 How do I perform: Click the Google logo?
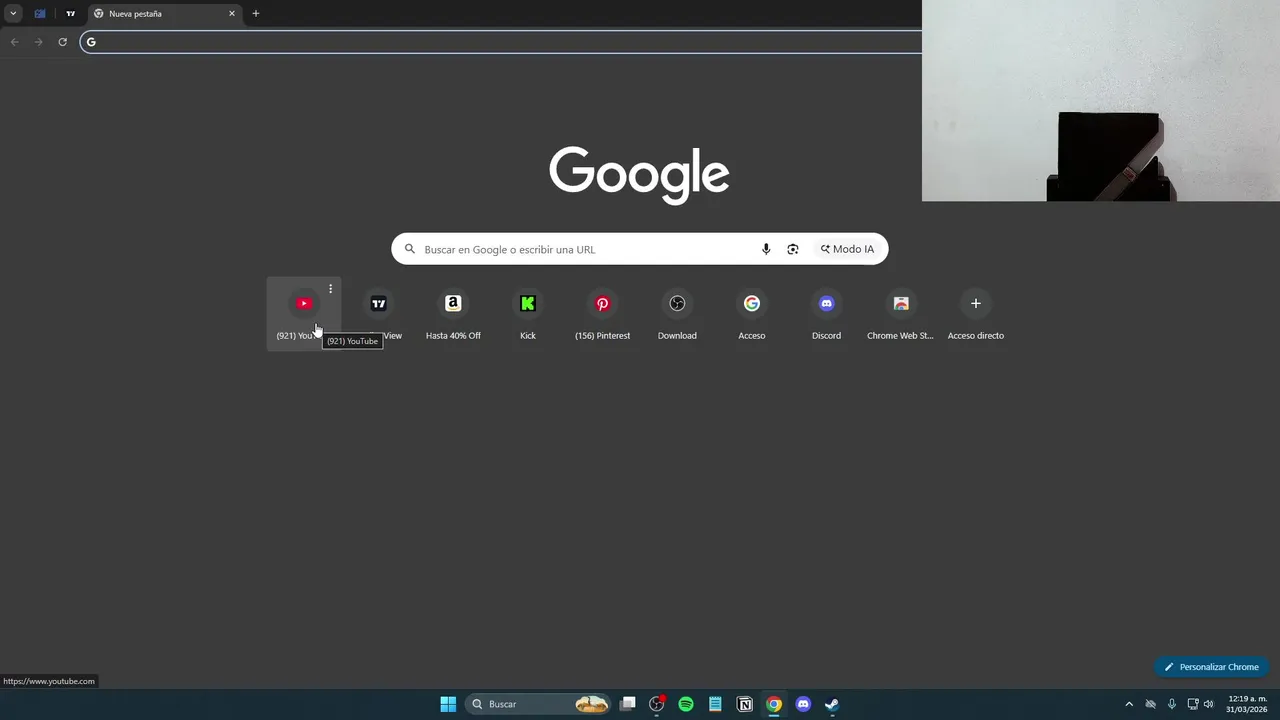(x=639, y=175)
